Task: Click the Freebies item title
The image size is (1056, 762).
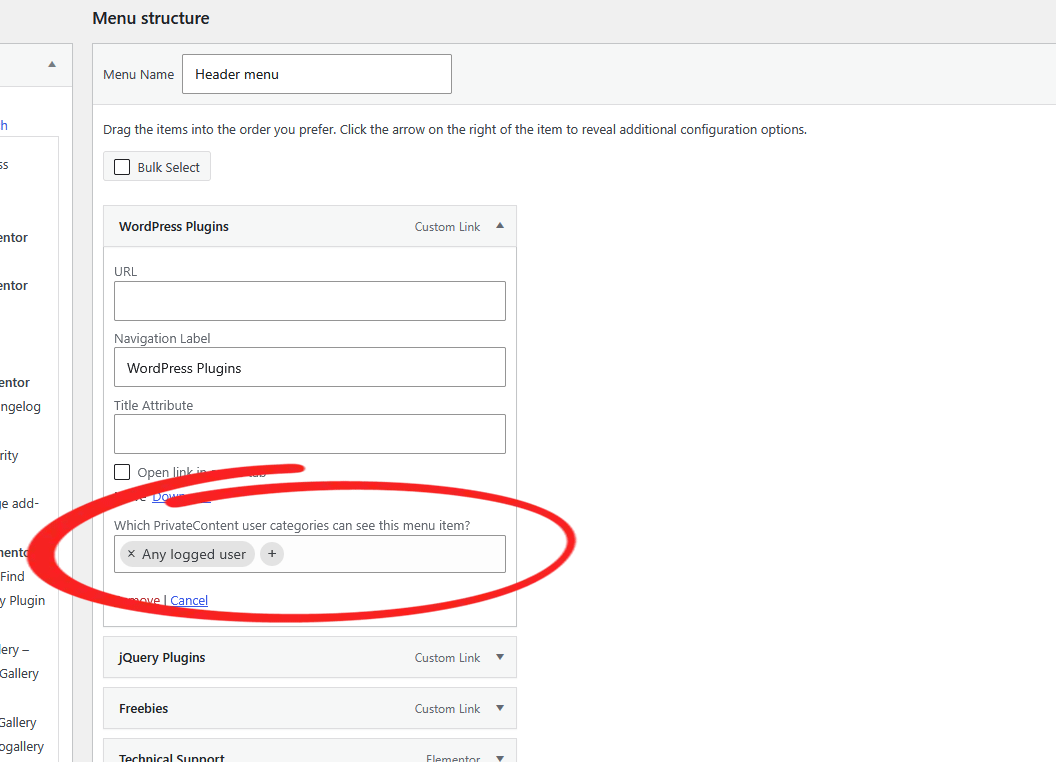Action: tap(143, 709)
